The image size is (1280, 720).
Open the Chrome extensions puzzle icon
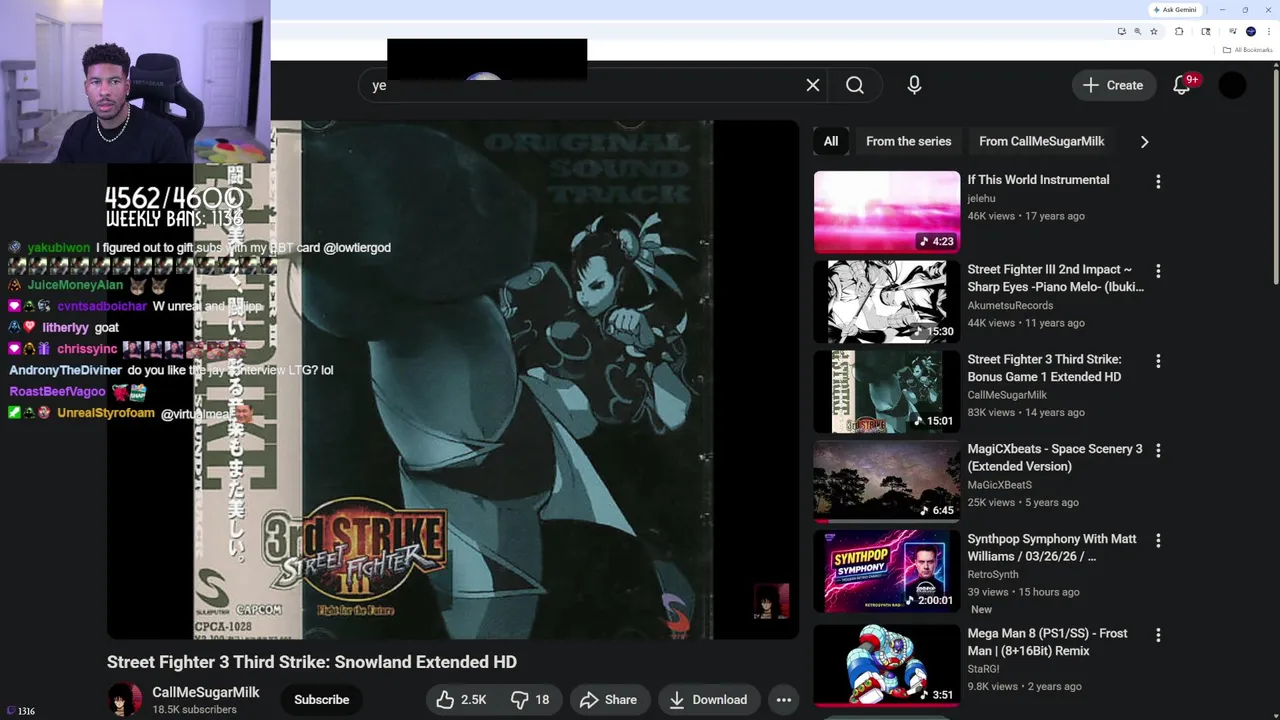[x=1179, y=32]
